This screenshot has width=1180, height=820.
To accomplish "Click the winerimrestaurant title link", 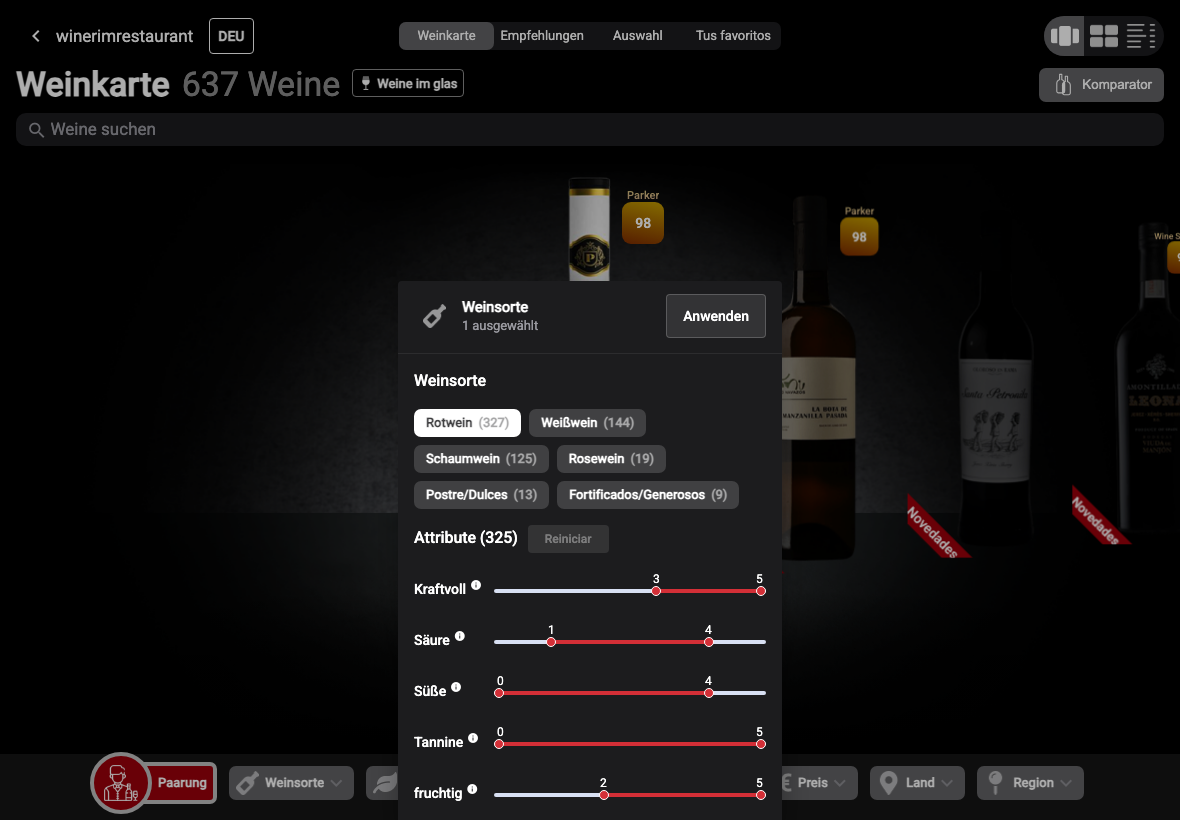I will tap(124, 36).
